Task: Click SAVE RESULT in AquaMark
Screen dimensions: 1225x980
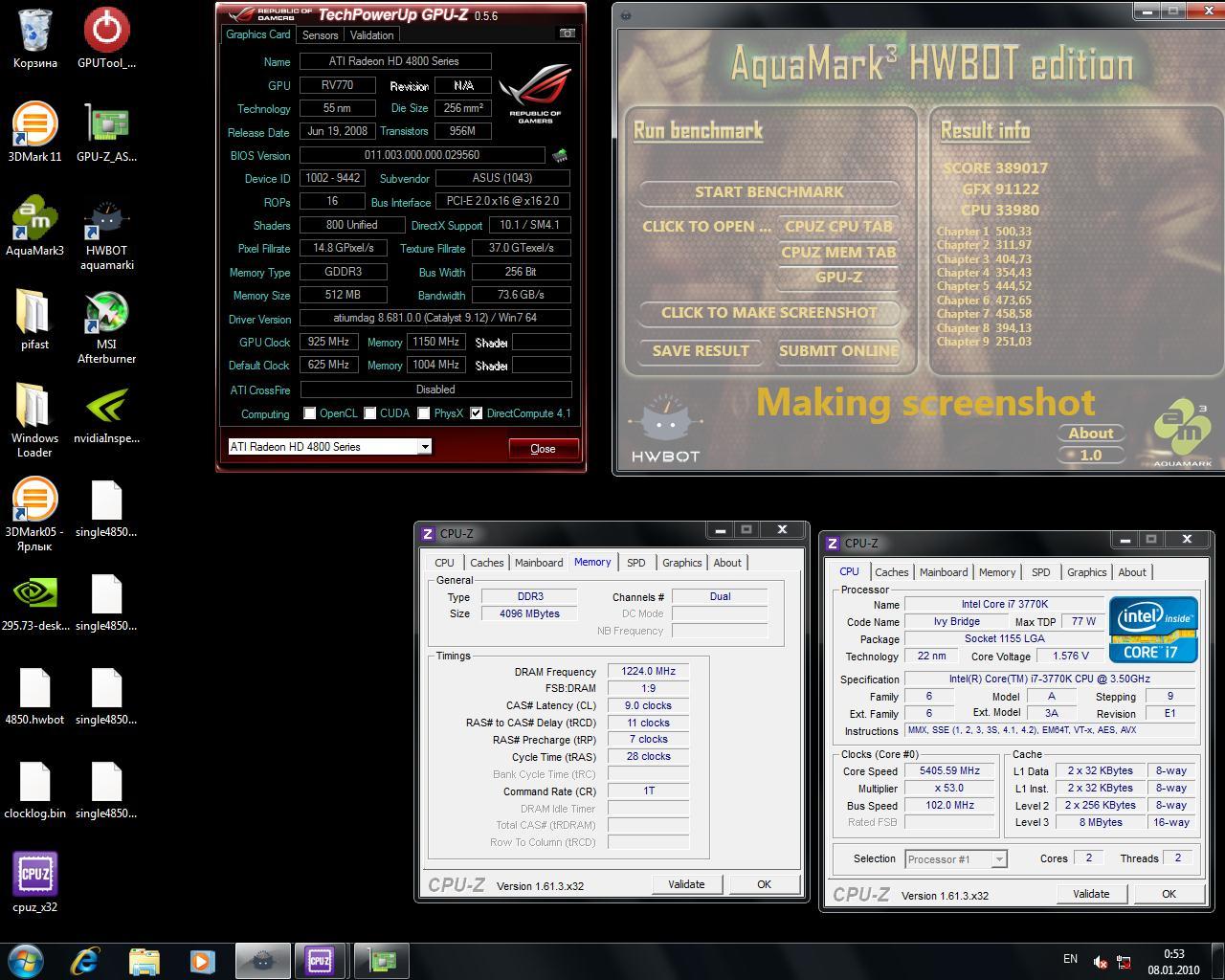Action: [x=701, y=351]
